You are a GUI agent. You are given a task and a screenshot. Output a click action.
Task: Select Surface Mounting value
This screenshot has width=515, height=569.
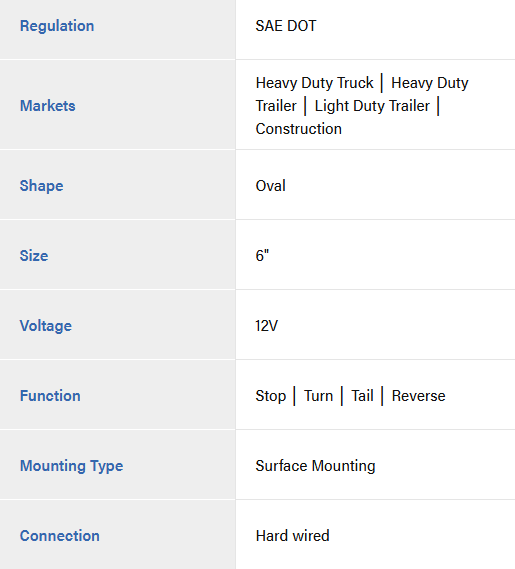pos(315,466)
